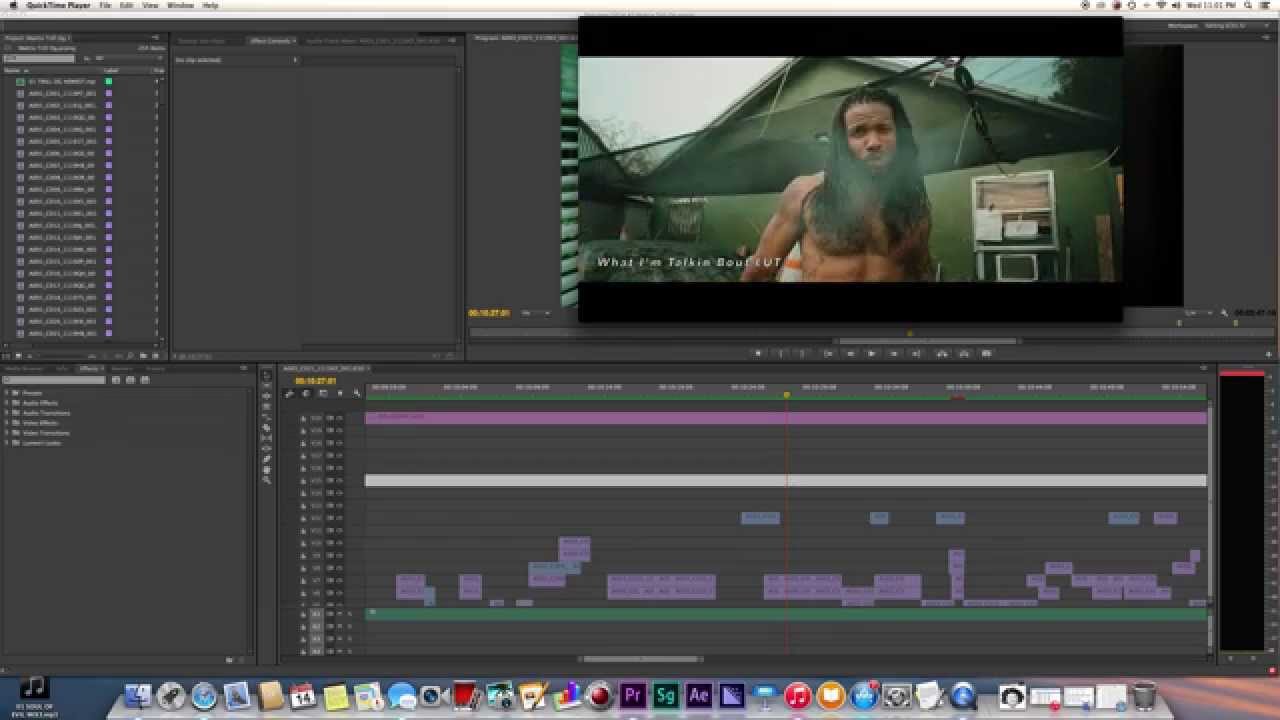Select the Slide tool

click(266, 449)
